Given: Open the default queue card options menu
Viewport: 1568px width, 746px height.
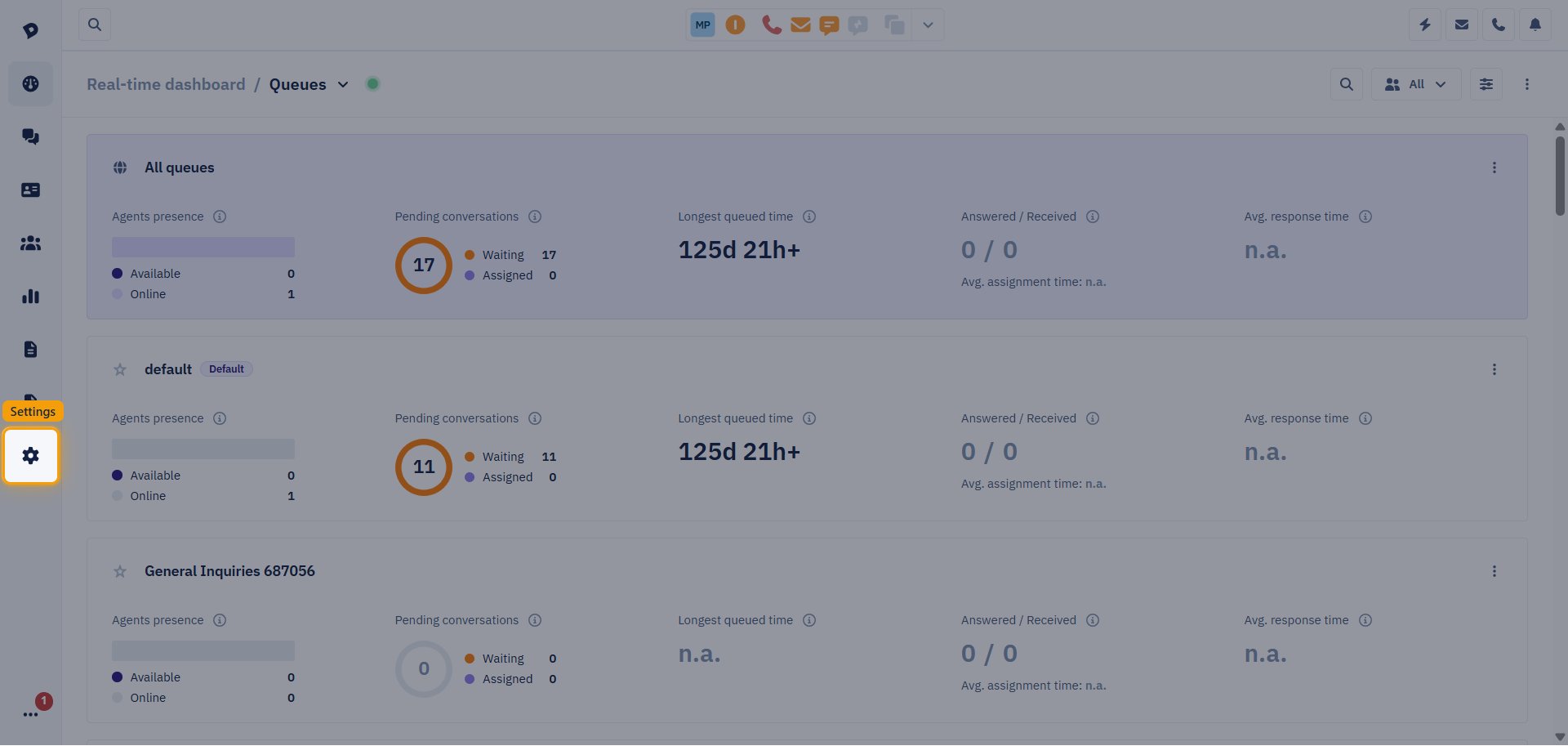Looking at the screenshot, I should tap(1494, 369).
